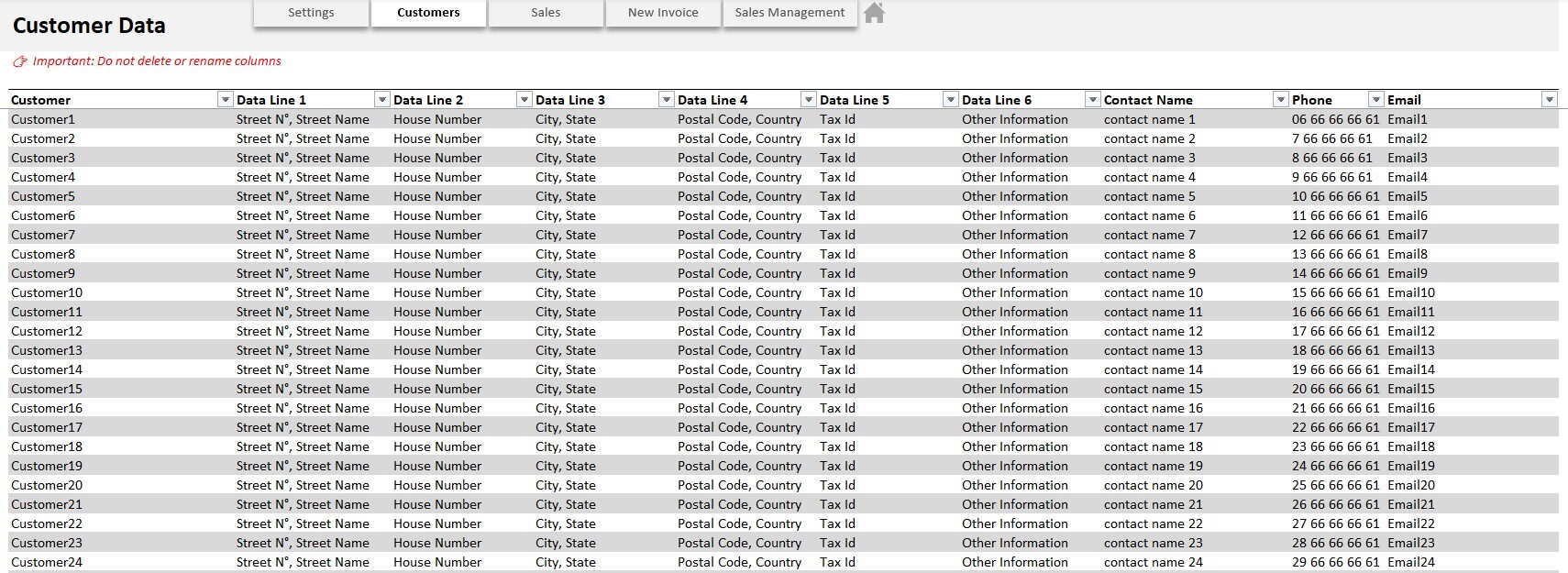1568x573 pixels.
Task: Select Tax Id cell in Customer19 row
Action: 888,466
